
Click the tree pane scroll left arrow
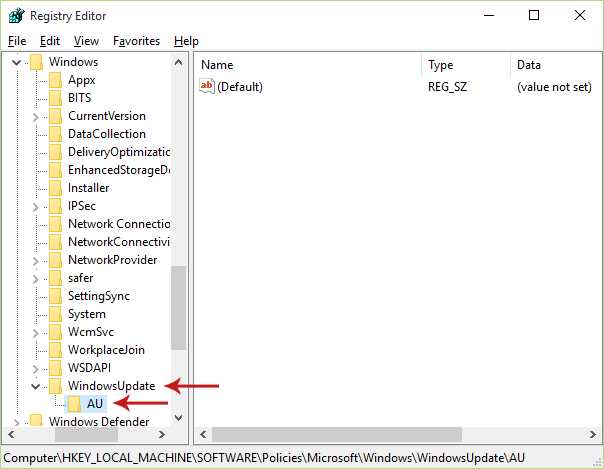[11, 434]
